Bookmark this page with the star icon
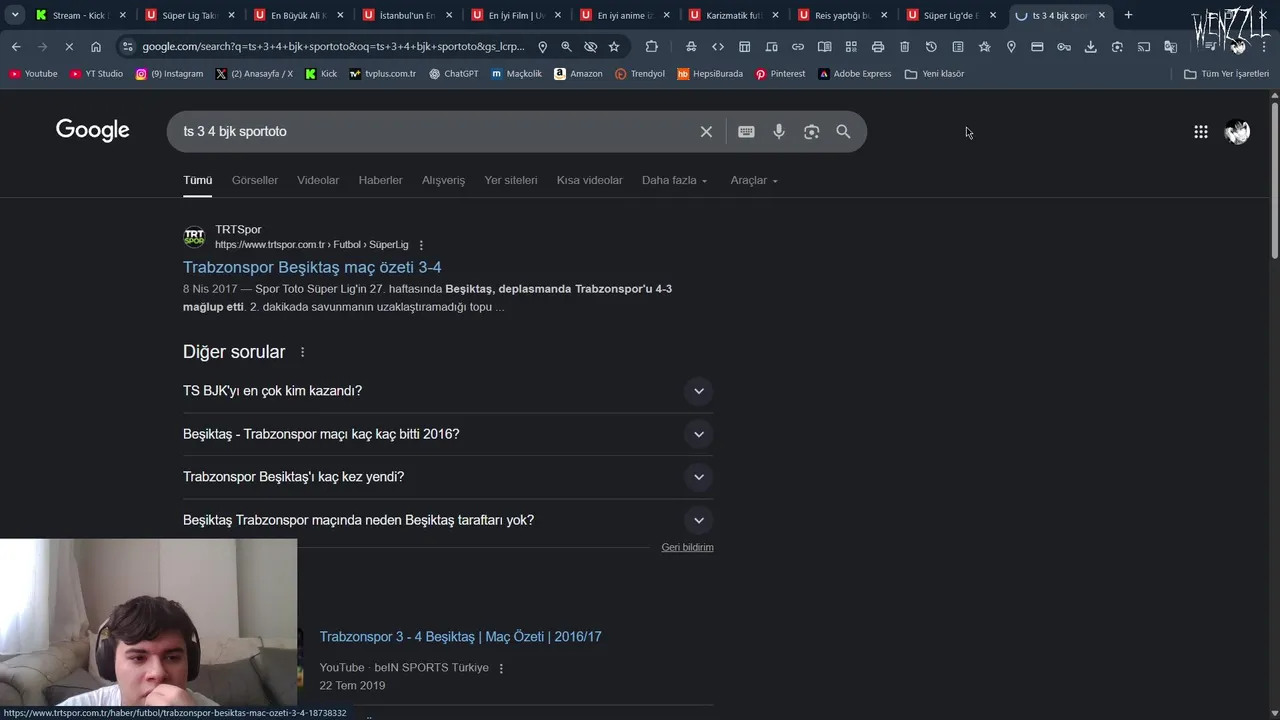The width and height of the screenshot is (1280, 720). click(614, 47)
